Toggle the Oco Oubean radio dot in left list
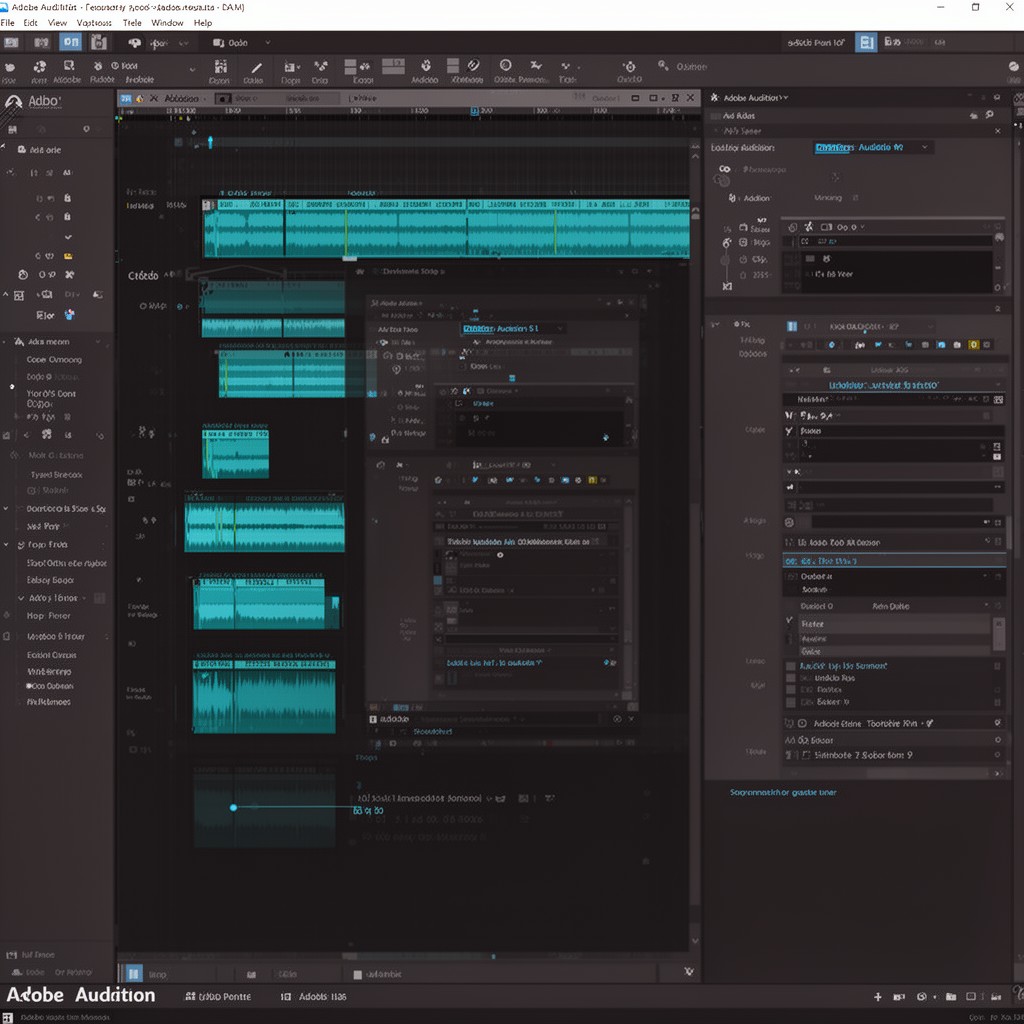Screen dimensions: 1024x1024 pos(29,686)
